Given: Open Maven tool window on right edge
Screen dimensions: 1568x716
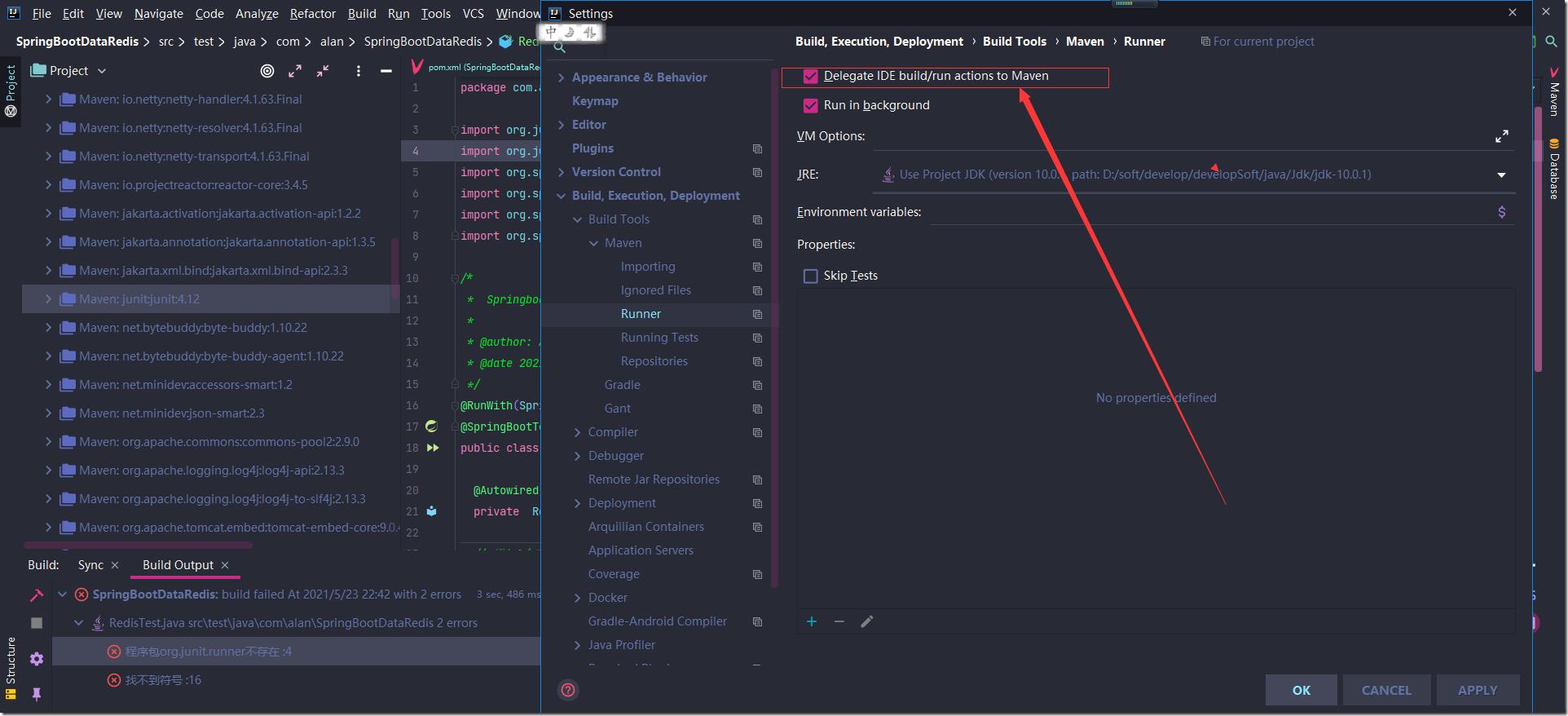Looking at the screenshot, I should 1553,91.
